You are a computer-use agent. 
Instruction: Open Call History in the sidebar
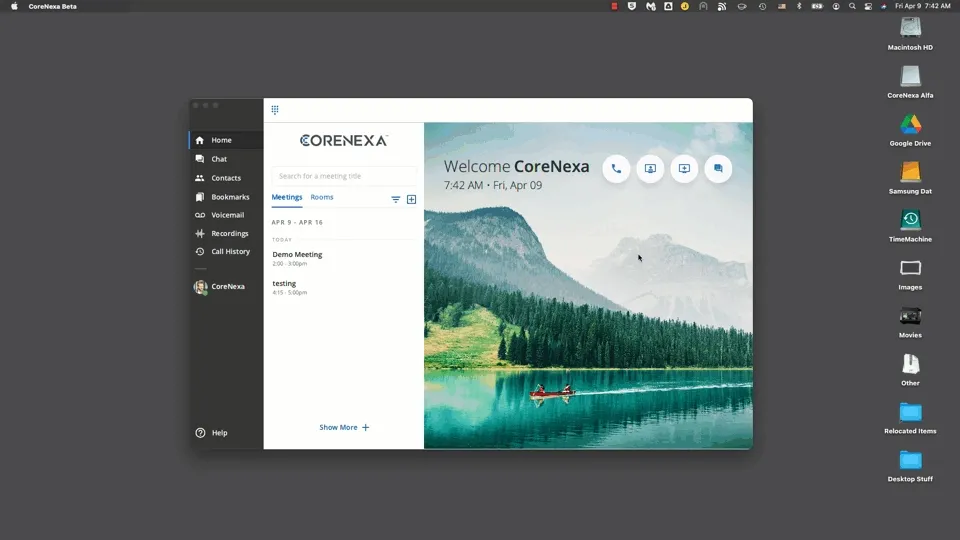pyautogui.click(x=230, y=252)
